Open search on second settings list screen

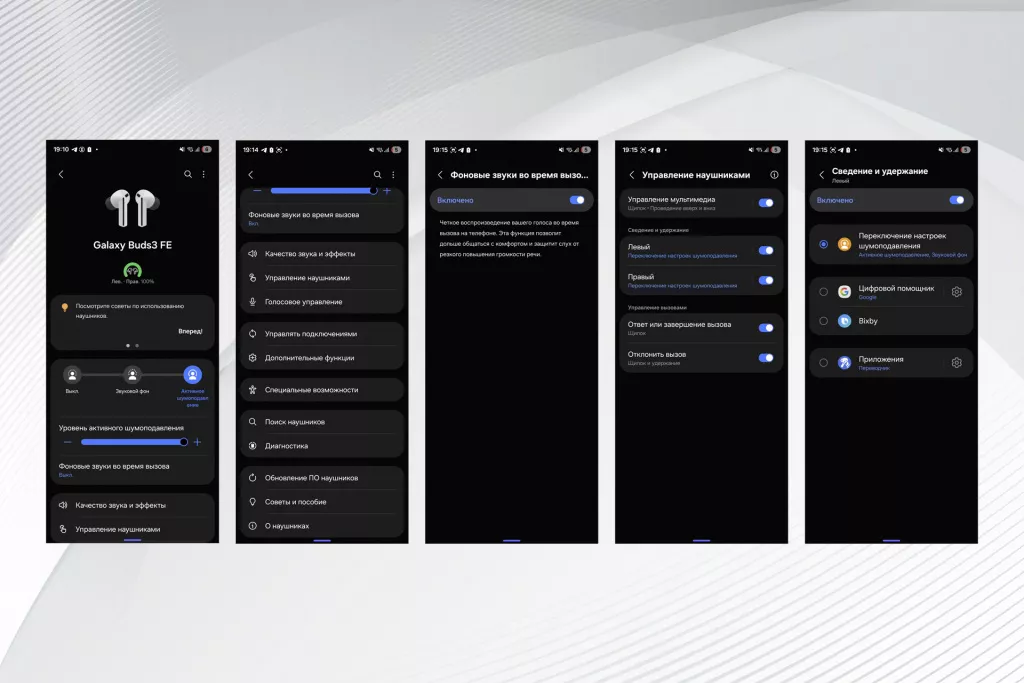pos(377,174)
